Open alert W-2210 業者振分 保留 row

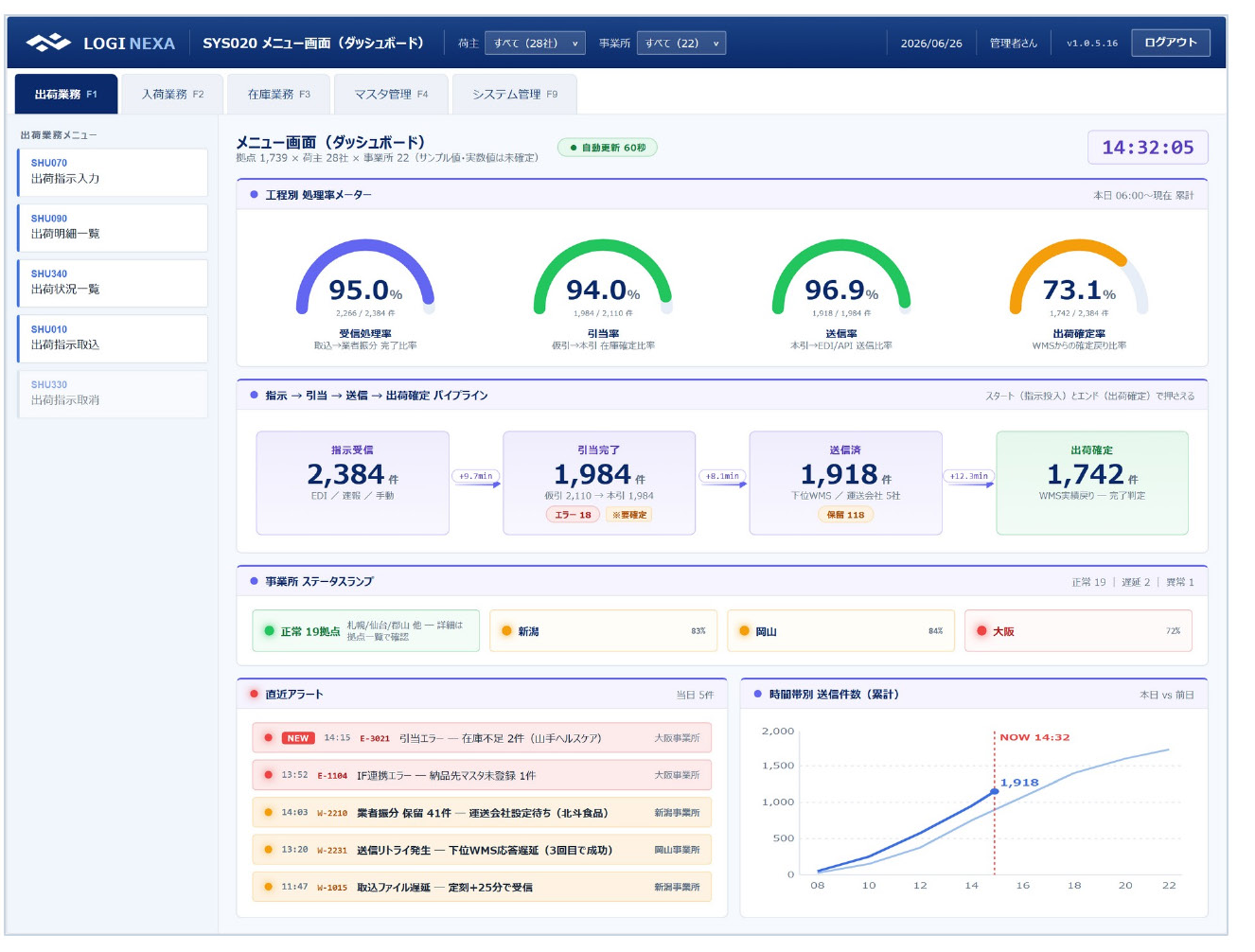click(482, 813)
